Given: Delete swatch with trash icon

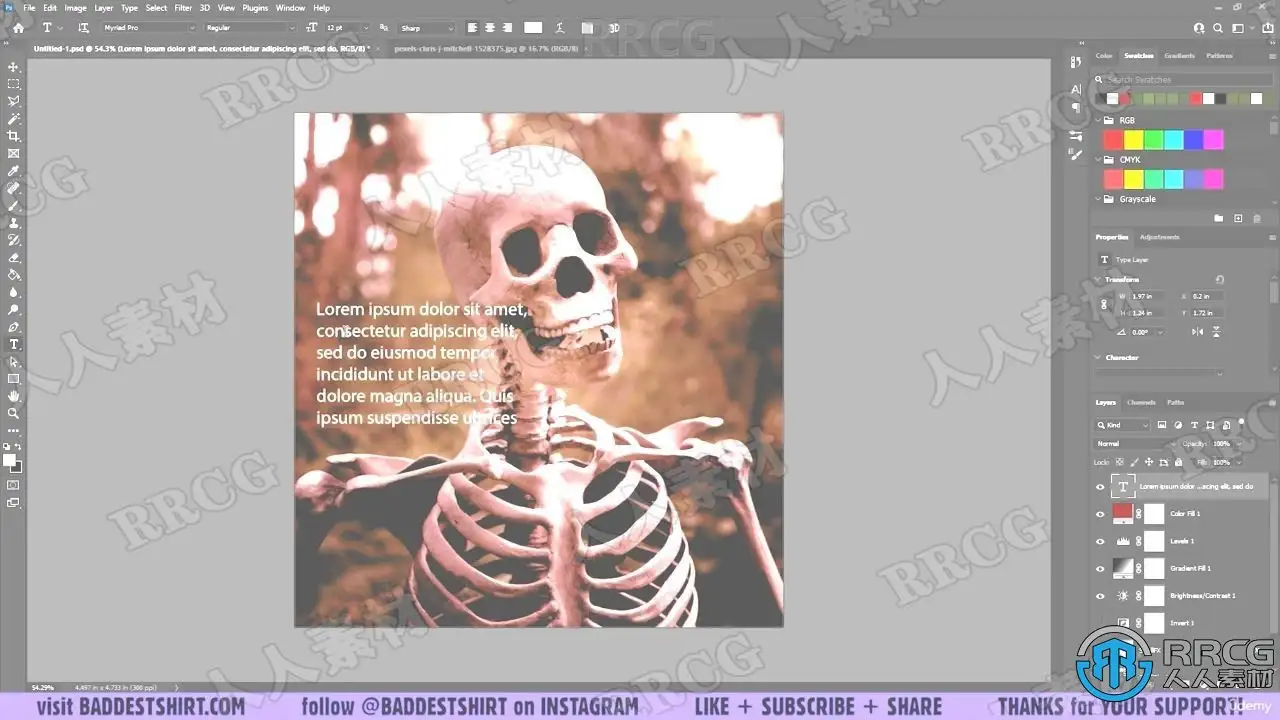Looking at the screenshot, I should [1258, 218].
